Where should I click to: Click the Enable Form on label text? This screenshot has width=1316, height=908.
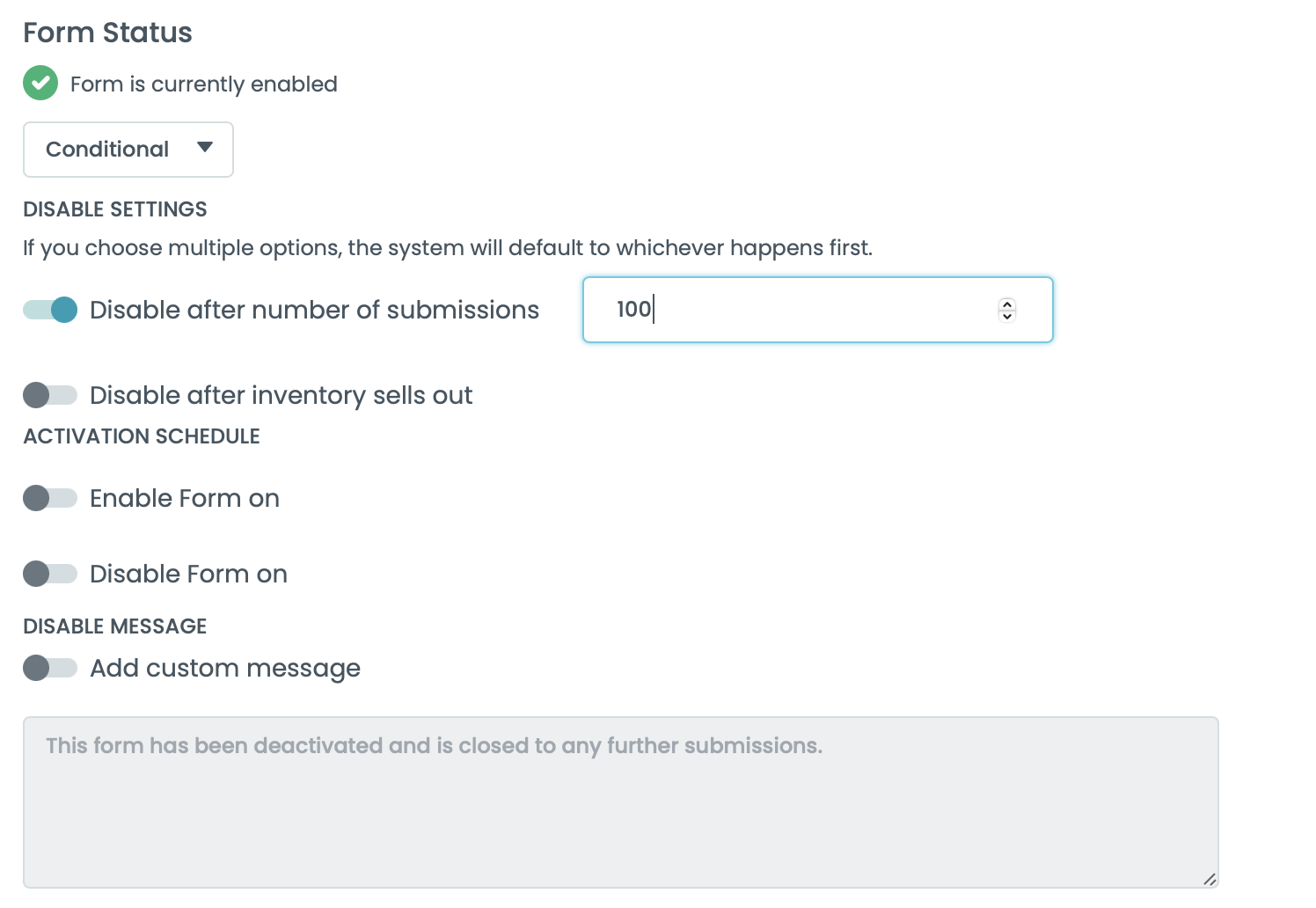tap(184, 498)
